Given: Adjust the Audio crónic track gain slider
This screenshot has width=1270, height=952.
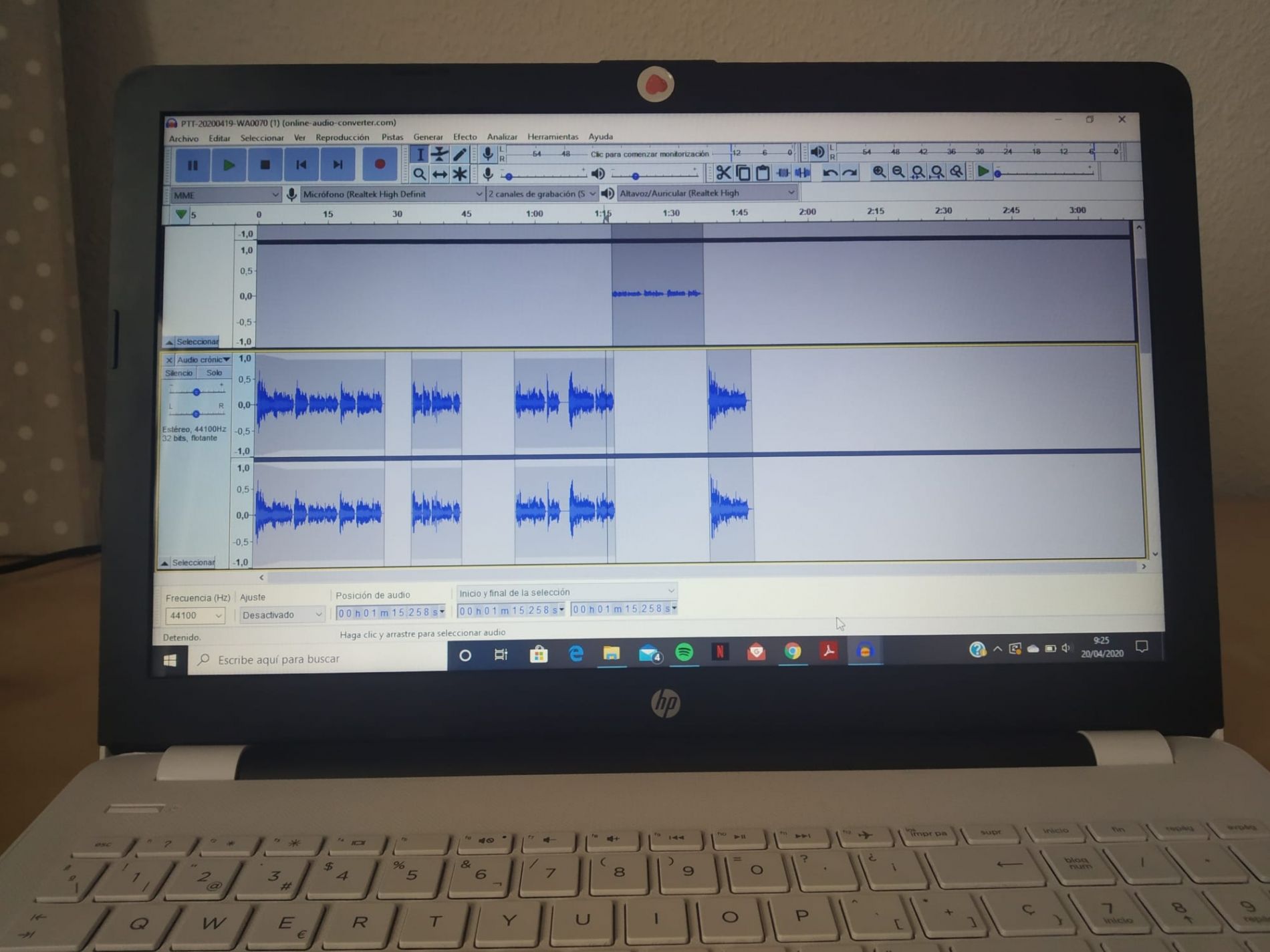Looking at the screenshot, I should [197, 392].
